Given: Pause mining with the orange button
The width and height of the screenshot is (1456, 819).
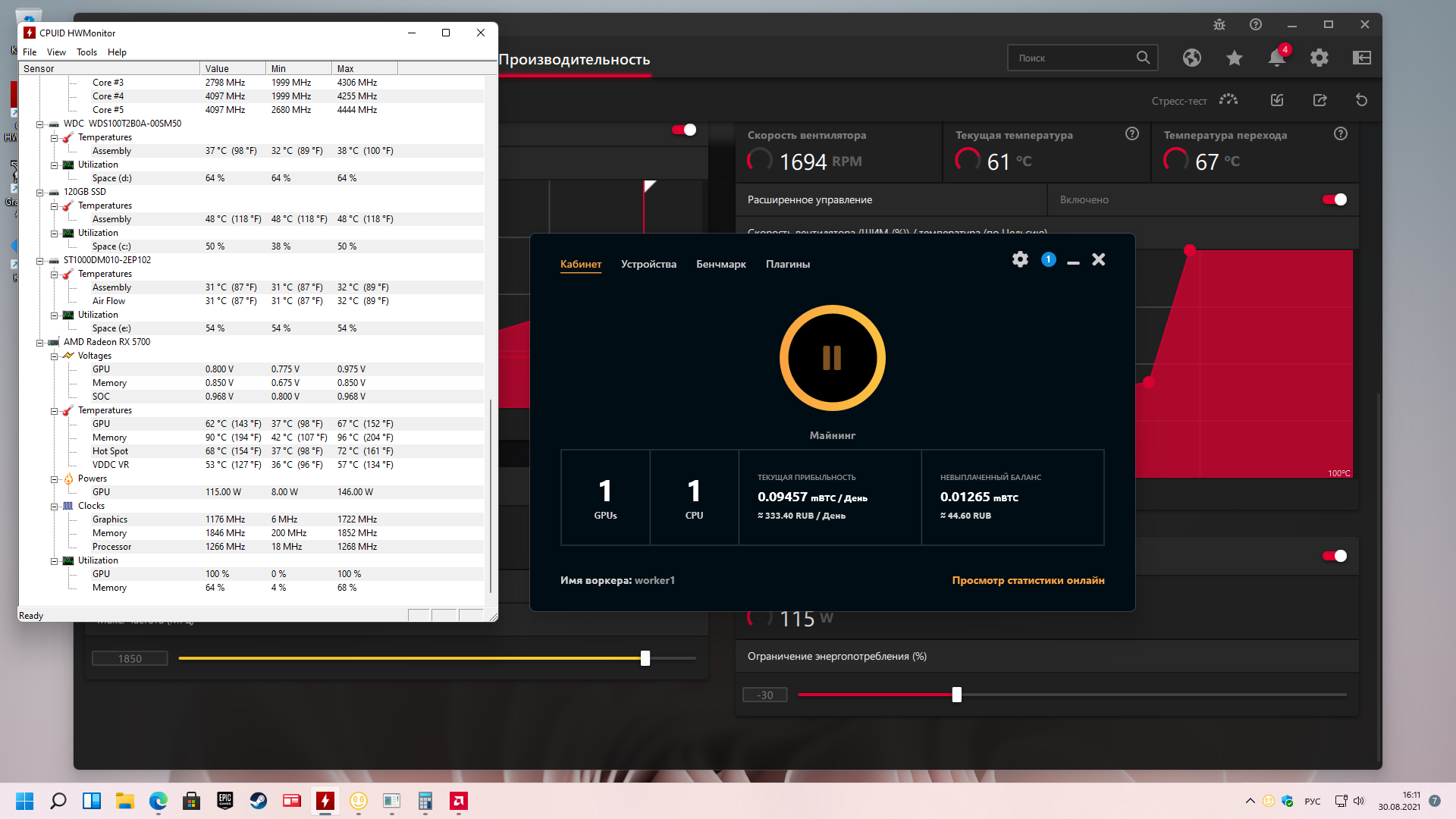Looking at the screenshot, I should click(x=832, y=358).
